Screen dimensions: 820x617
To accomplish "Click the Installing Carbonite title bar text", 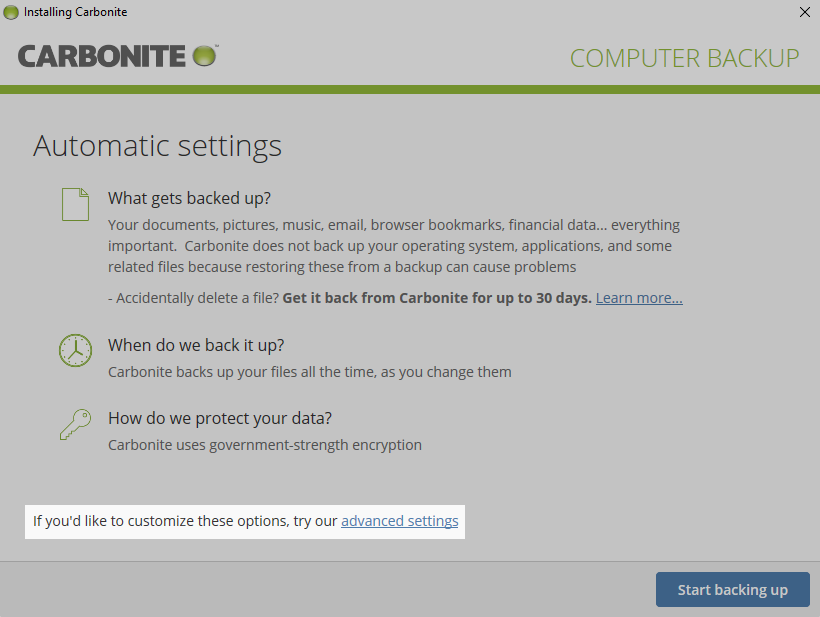I will point(76,12).
